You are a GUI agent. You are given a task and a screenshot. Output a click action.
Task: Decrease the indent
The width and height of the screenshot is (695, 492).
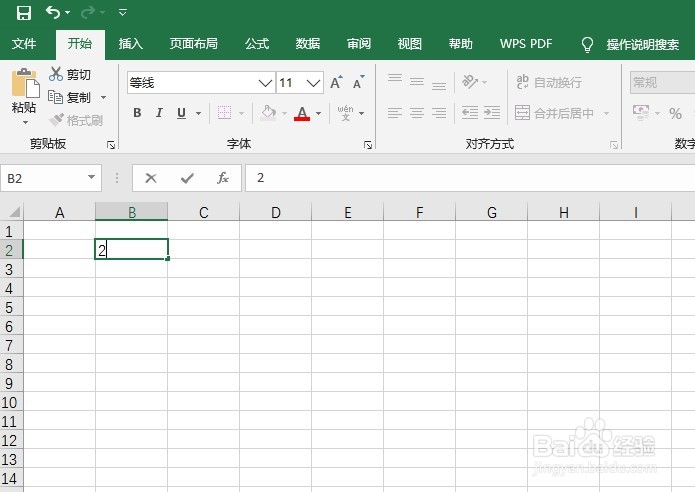point(470,113)
